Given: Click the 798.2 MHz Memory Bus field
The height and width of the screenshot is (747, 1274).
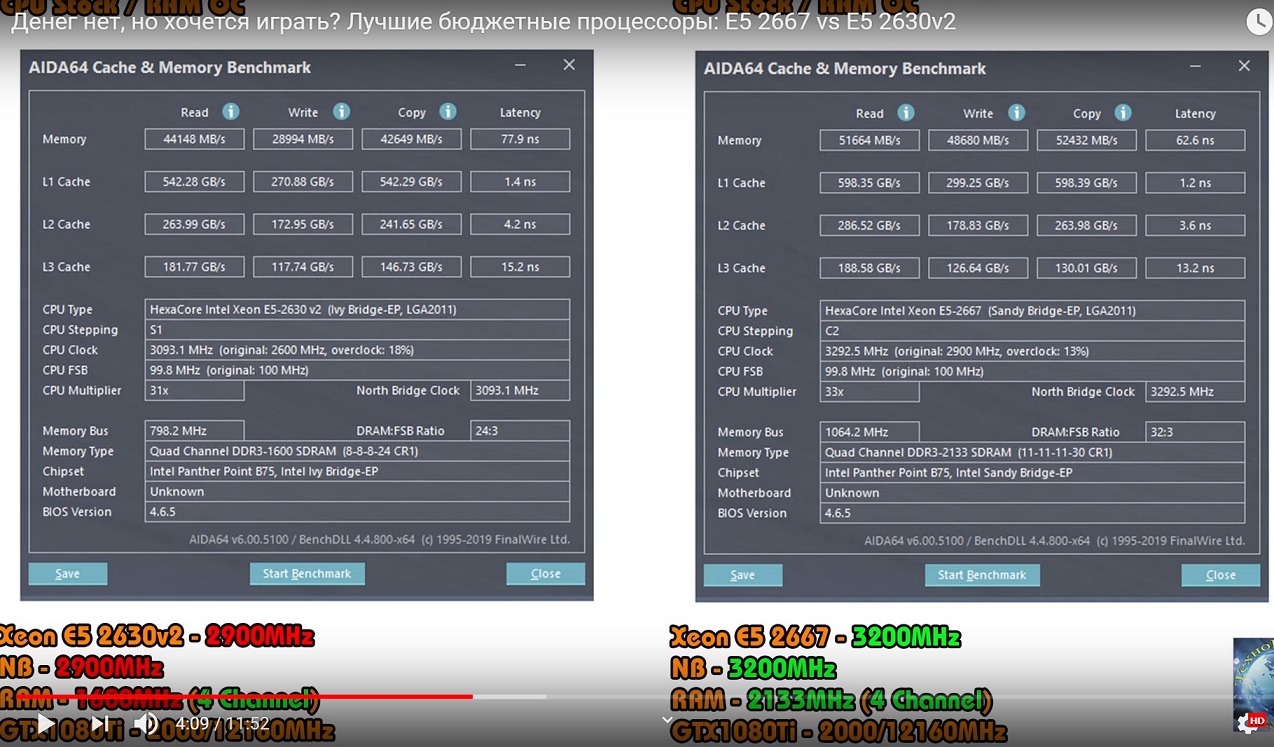Looking at the screenshot, I should pyautogui.click(x=195, y=430).
